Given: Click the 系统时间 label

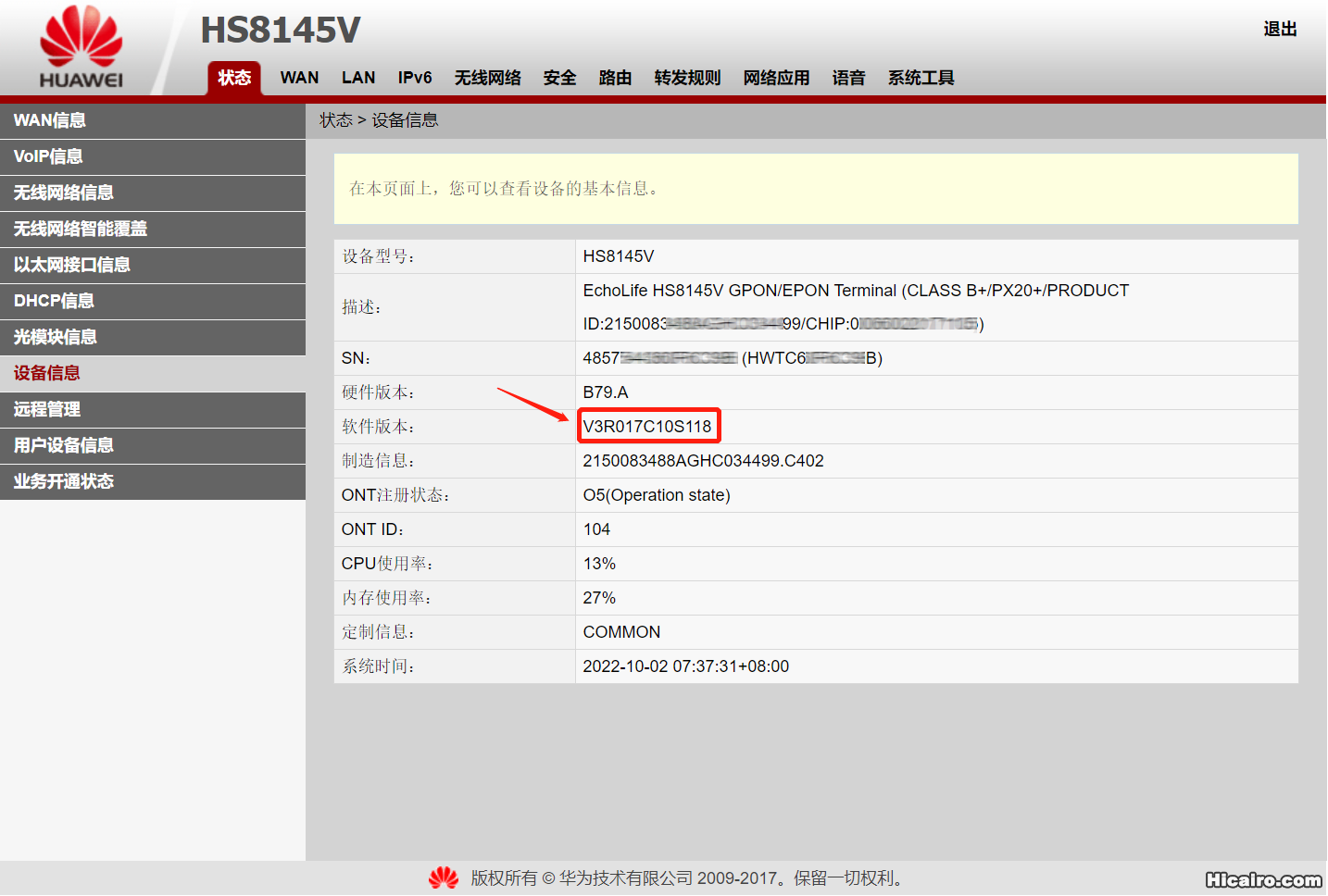Looking at the screenshot, I should (x=378, y=666).
